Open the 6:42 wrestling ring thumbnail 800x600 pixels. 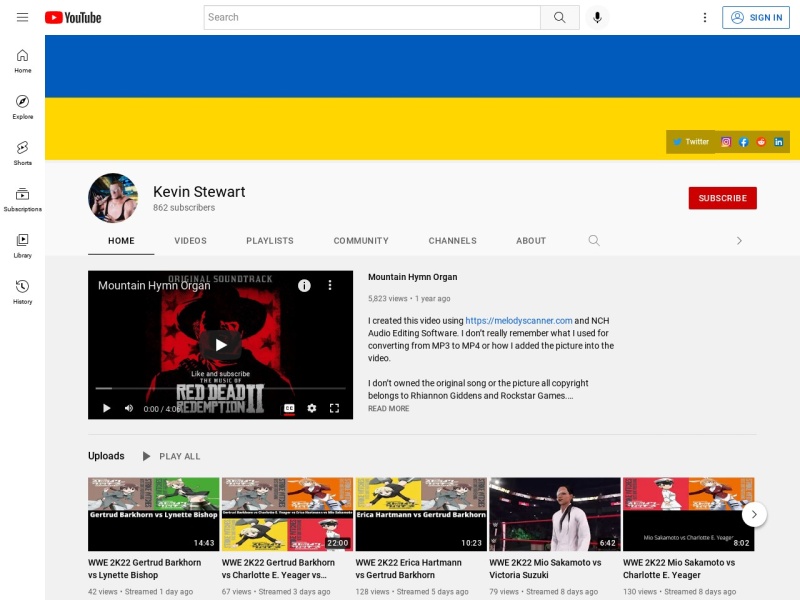click(x=555, y=514)
